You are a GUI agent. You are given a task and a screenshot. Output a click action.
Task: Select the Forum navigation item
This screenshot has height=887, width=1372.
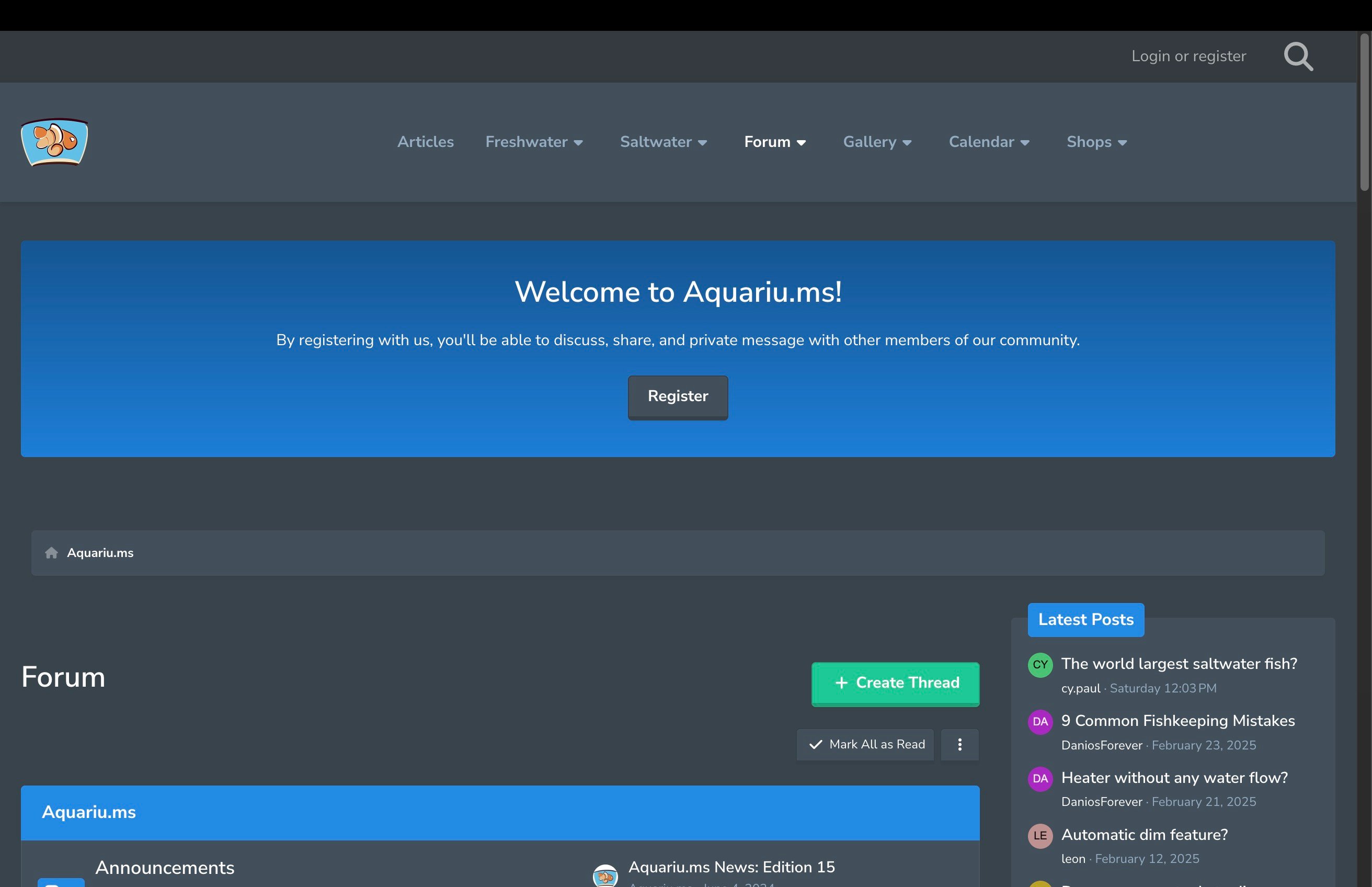767,142
